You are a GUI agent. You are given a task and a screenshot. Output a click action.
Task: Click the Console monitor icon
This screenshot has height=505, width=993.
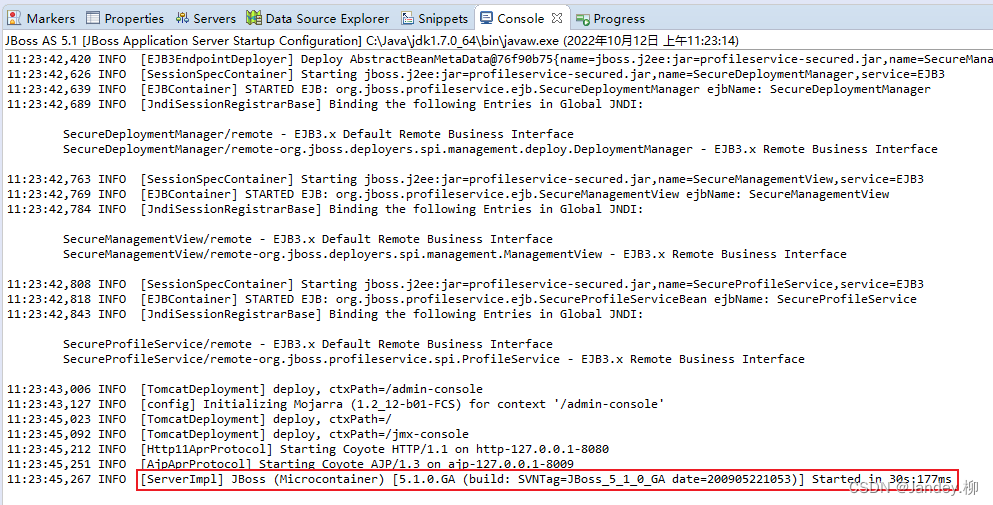click(486, 18)
